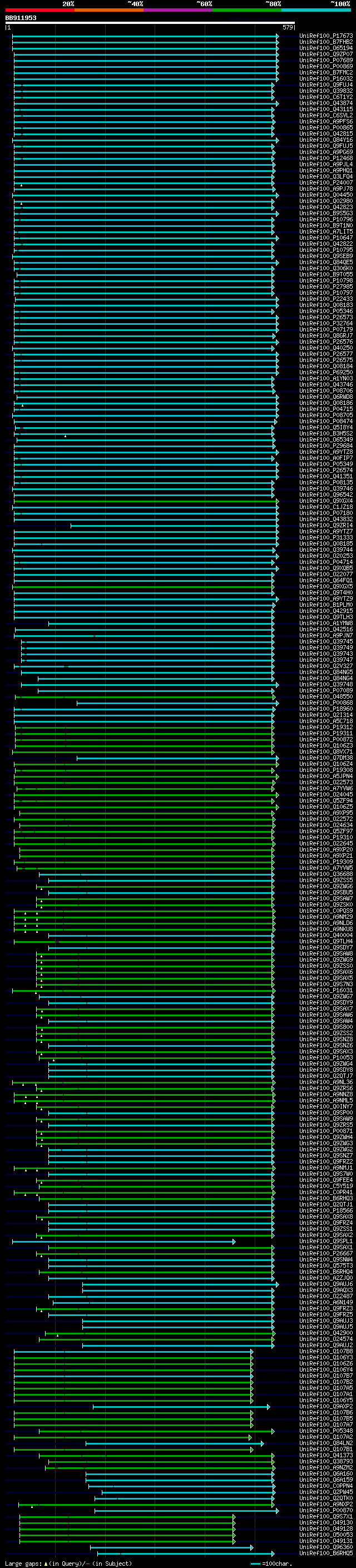Viewport: 356px width, 1568px height.
Task: Click the UniRef100_P24007 hit label
Action: point(325,182)
